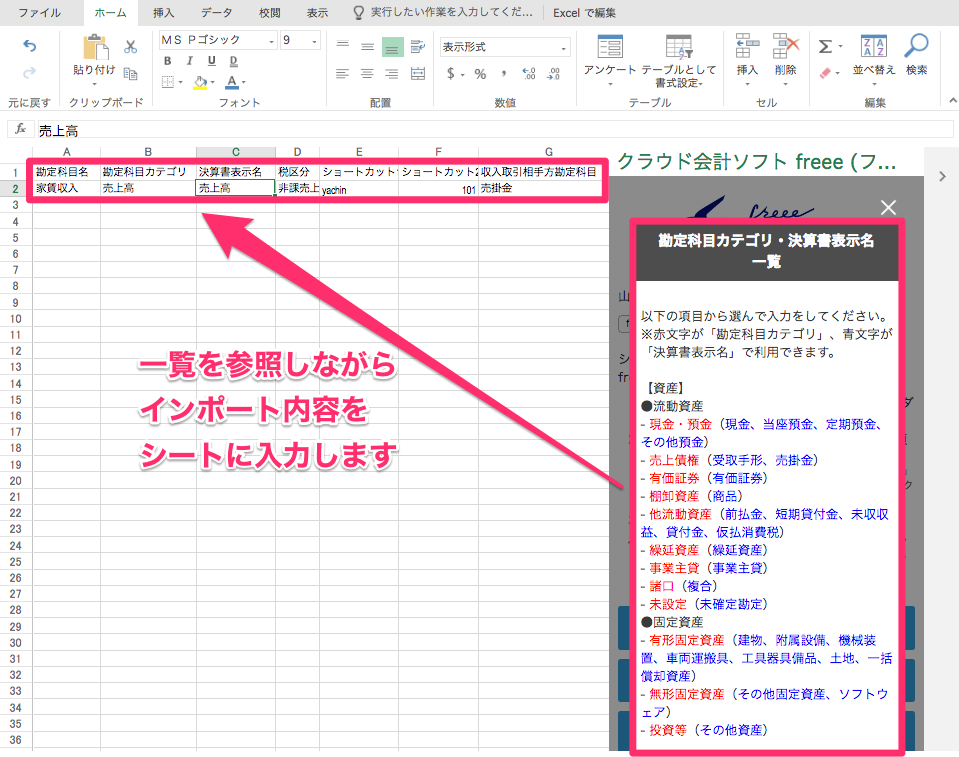This screenshot has height=757, width=959.
Task: Click the Undo arrow icon
Action: click(29, 46)
